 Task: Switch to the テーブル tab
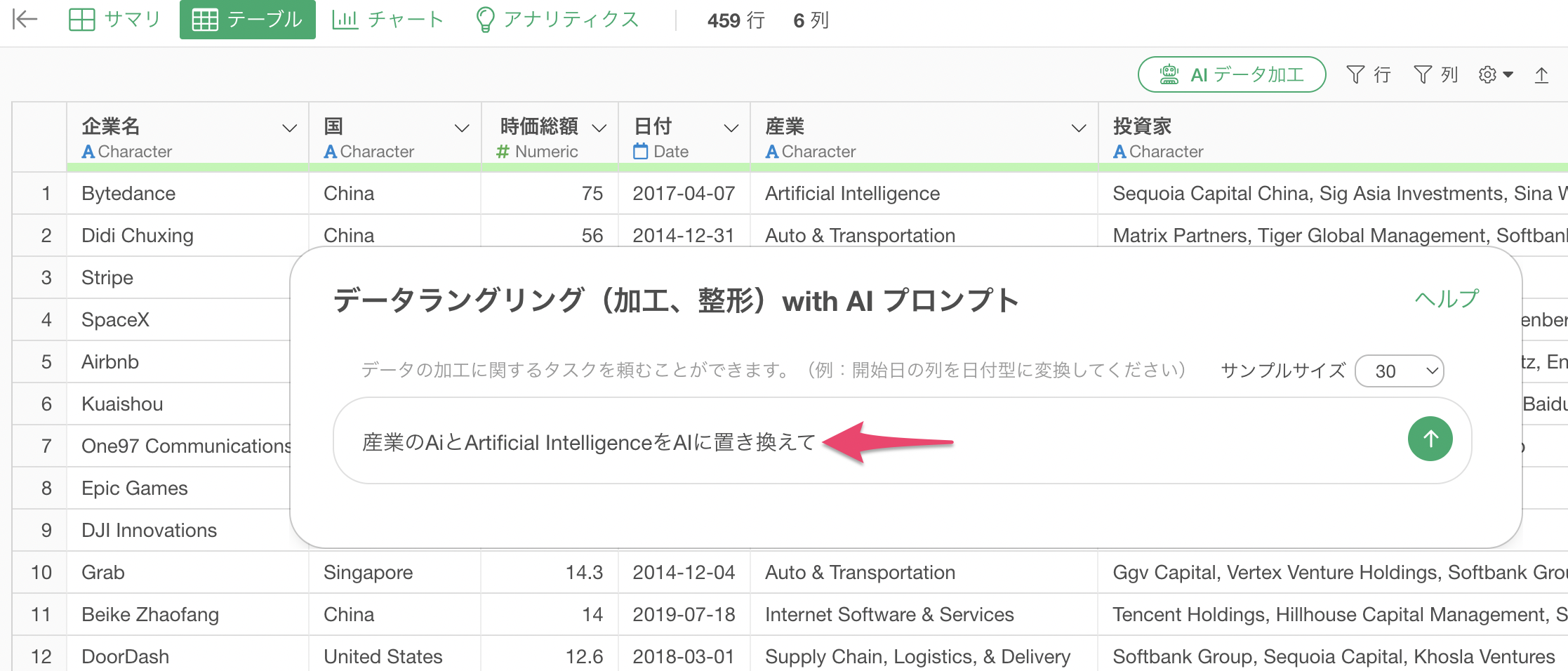247,19
